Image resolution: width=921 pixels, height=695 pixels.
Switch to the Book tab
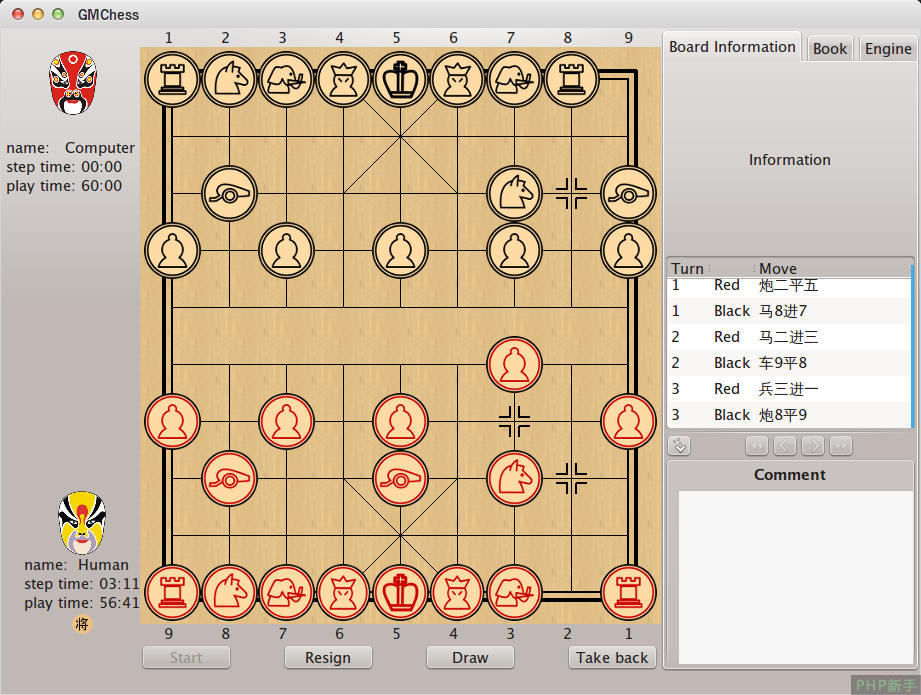(829, 47)
